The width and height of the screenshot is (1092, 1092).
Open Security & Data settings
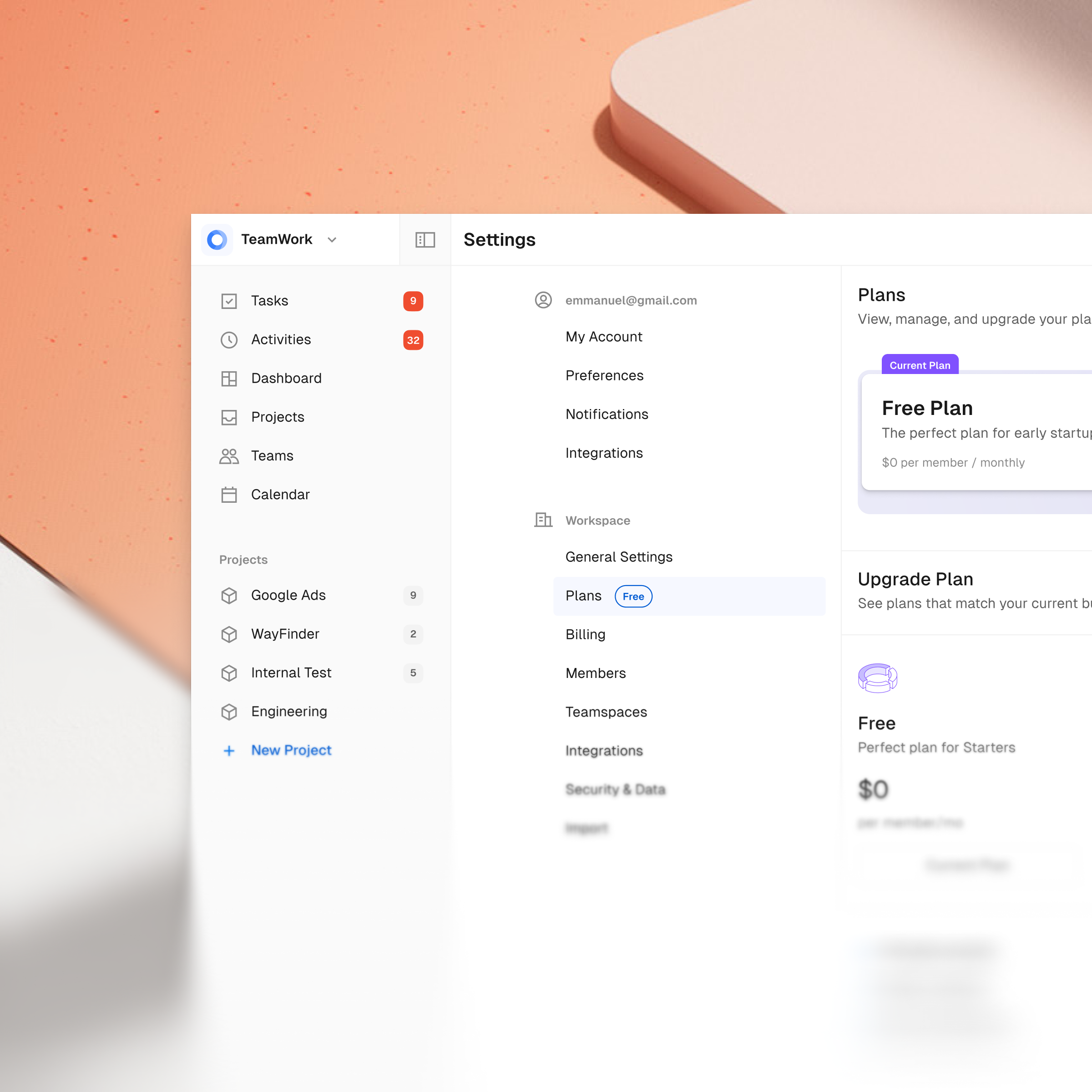tap(615, 789)
